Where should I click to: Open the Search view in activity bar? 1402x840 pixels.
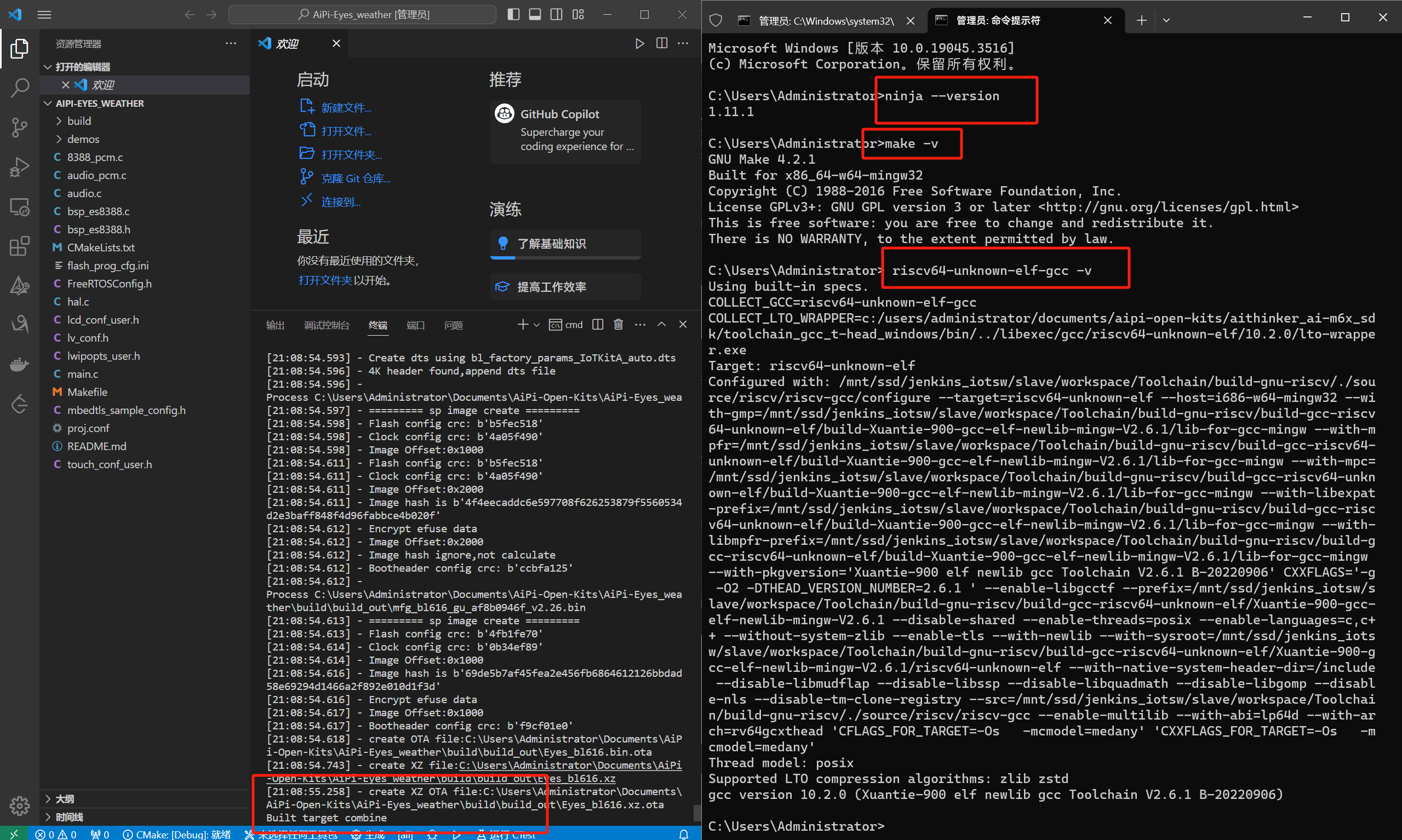click(19, 88)
